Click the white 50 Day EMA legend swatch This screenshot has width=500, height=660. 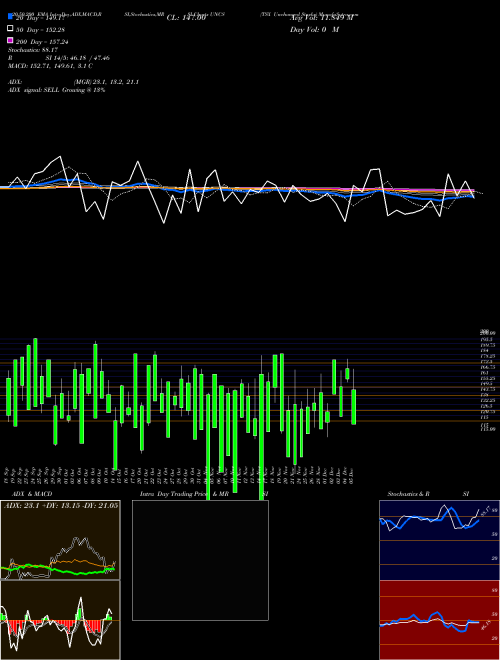click(x=11, y=29)
